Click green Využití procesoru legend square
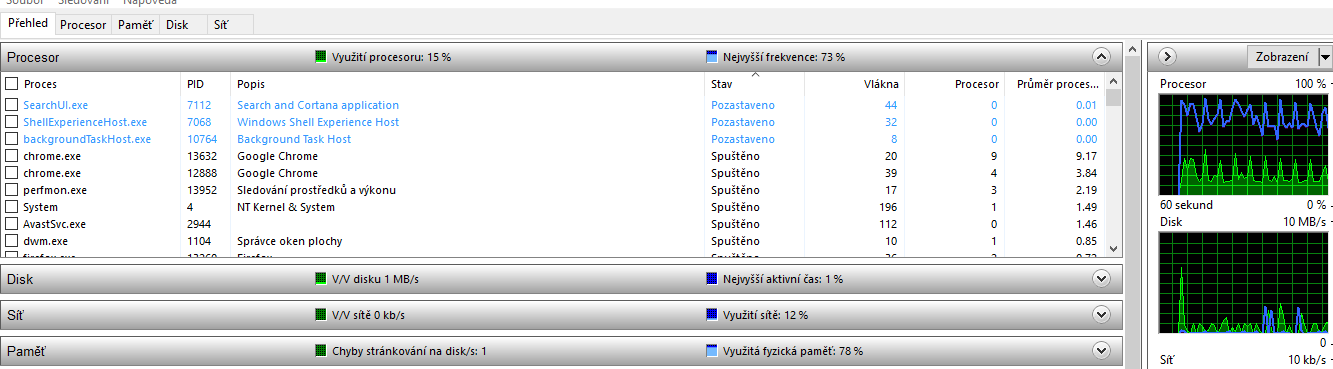 [x=321, y=57]
